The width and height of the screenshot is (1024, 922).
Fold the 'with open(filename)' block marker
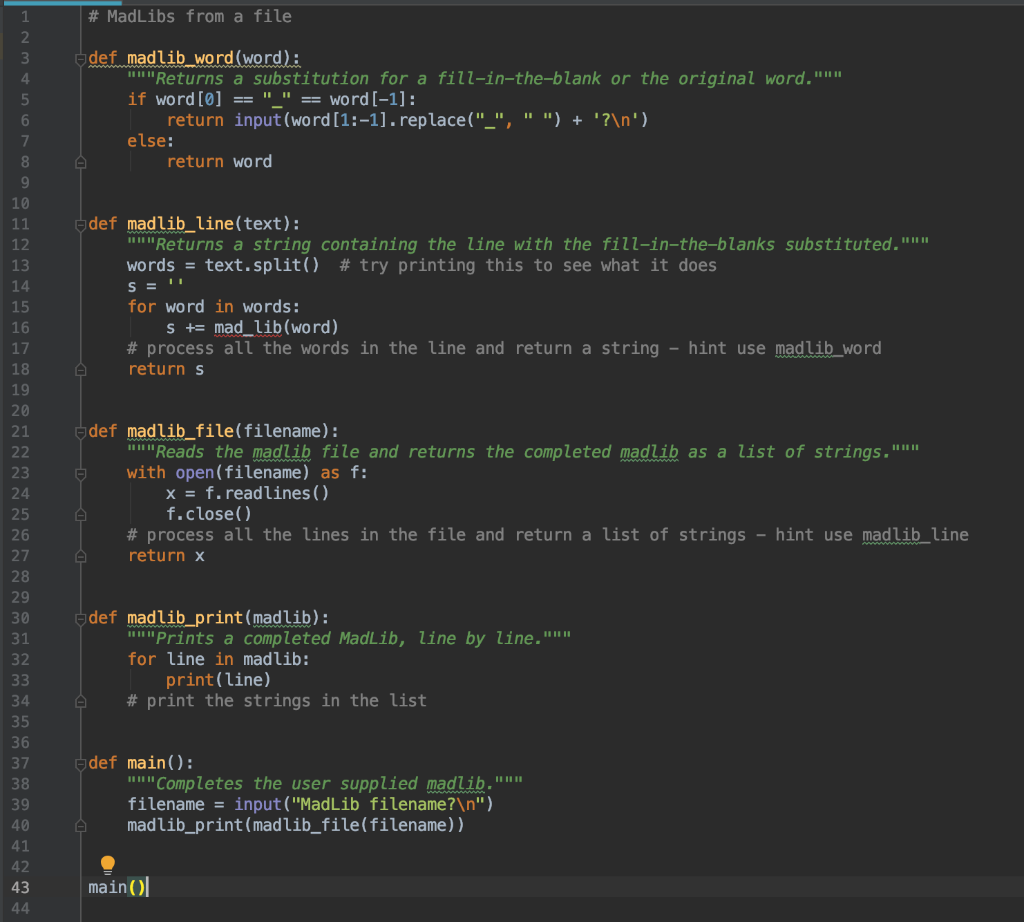pos(80,474)
